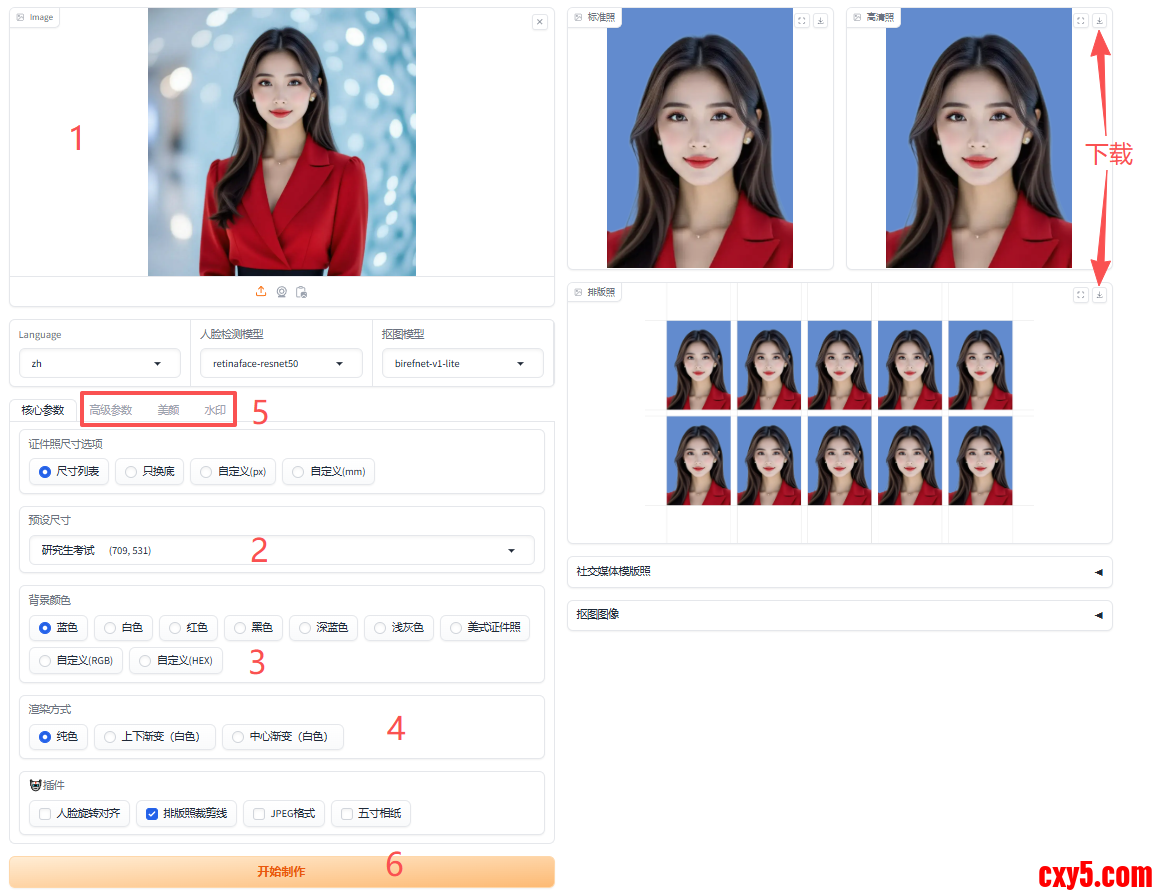View the 排版照 layout photo fullscreen
1157x895 pixels.
(x=1081, y=295)
